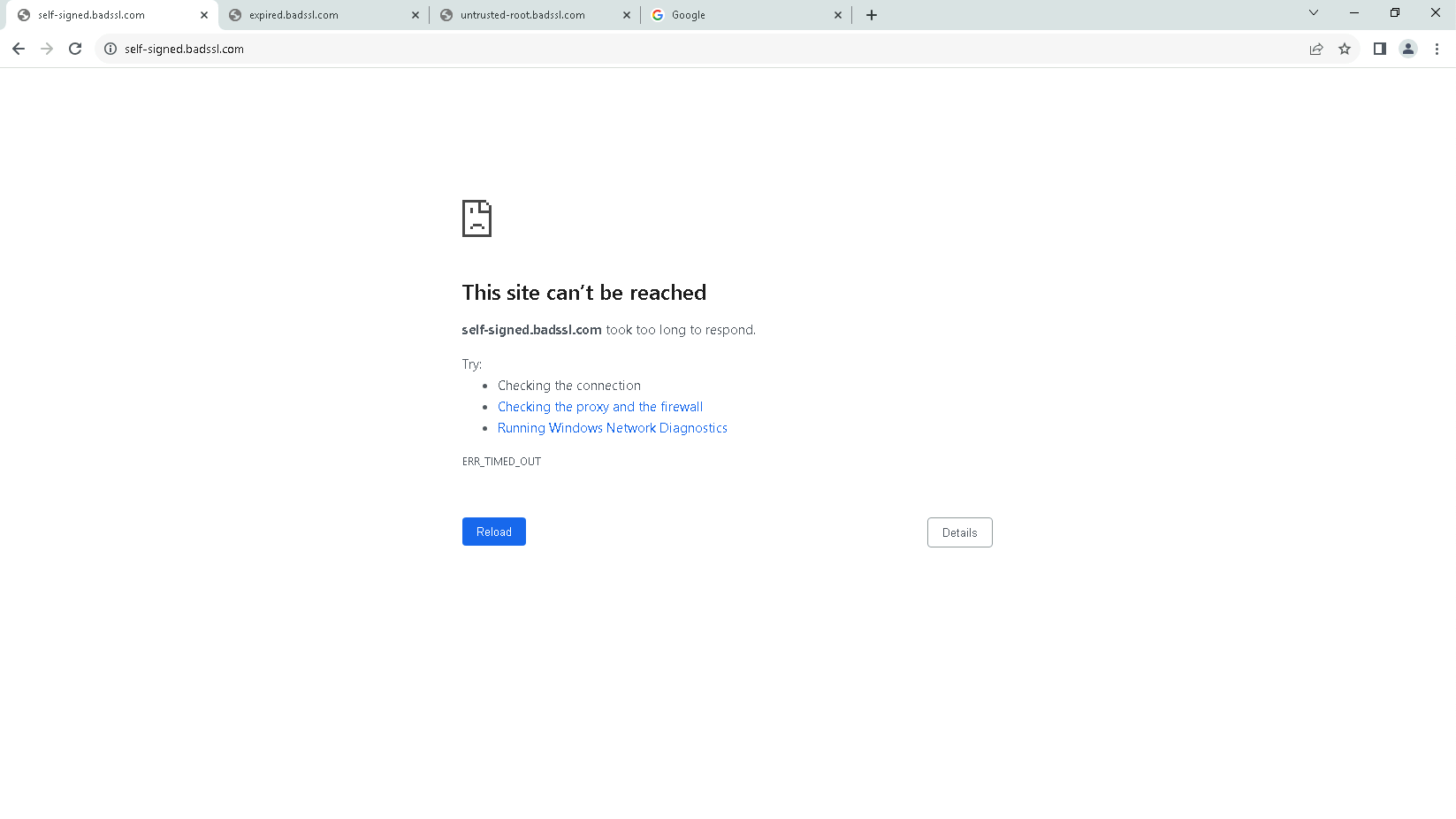Close the Google tab
Image resolution: width=1456 pixels, height=819 pixels.
838,15
